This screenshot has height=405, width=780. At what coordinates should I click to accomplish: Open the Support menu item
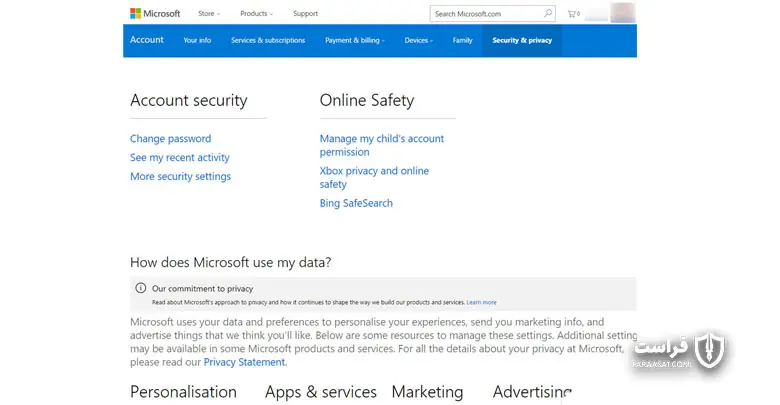305,13
